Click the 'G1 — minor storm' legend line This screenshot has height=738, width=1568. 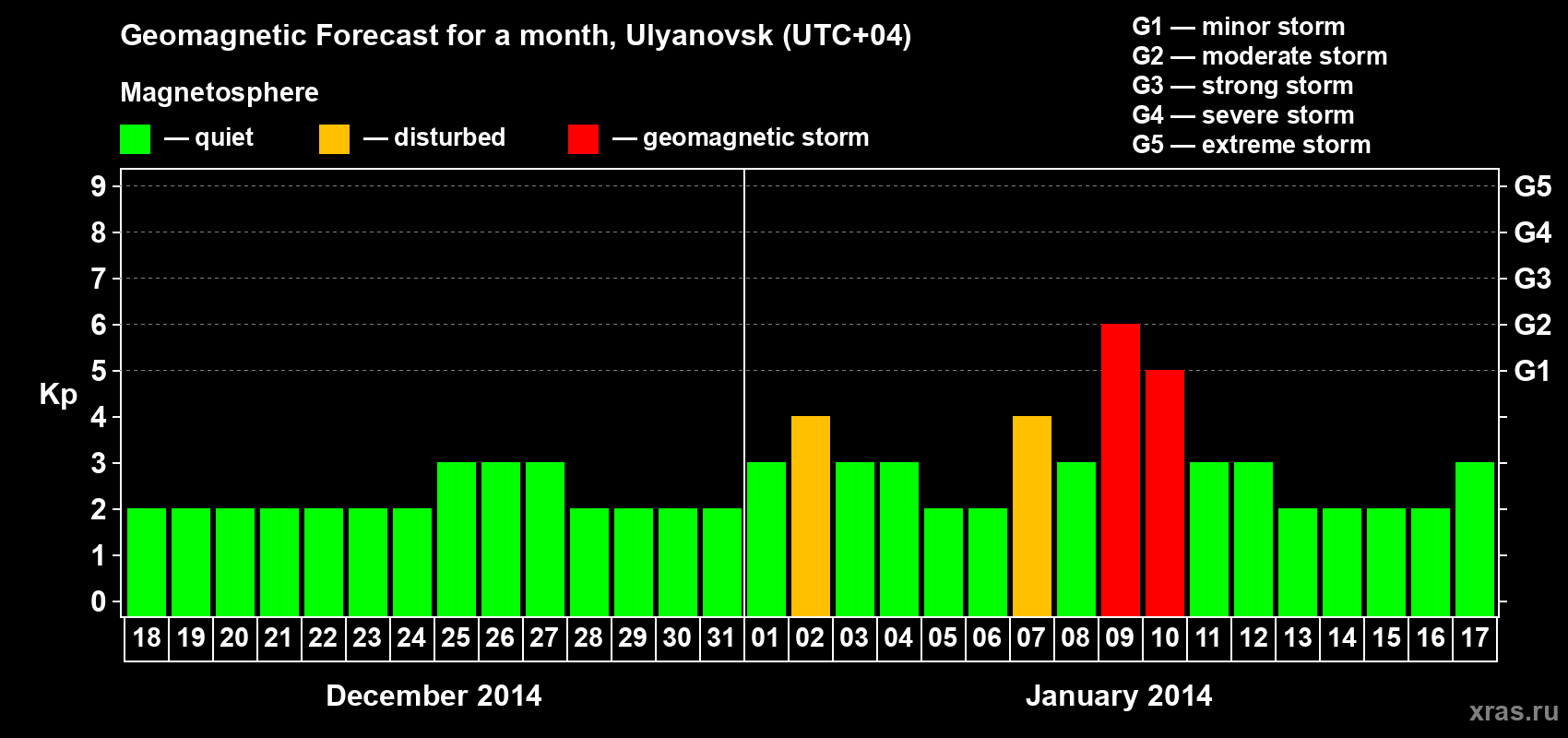click(1239, 27)
